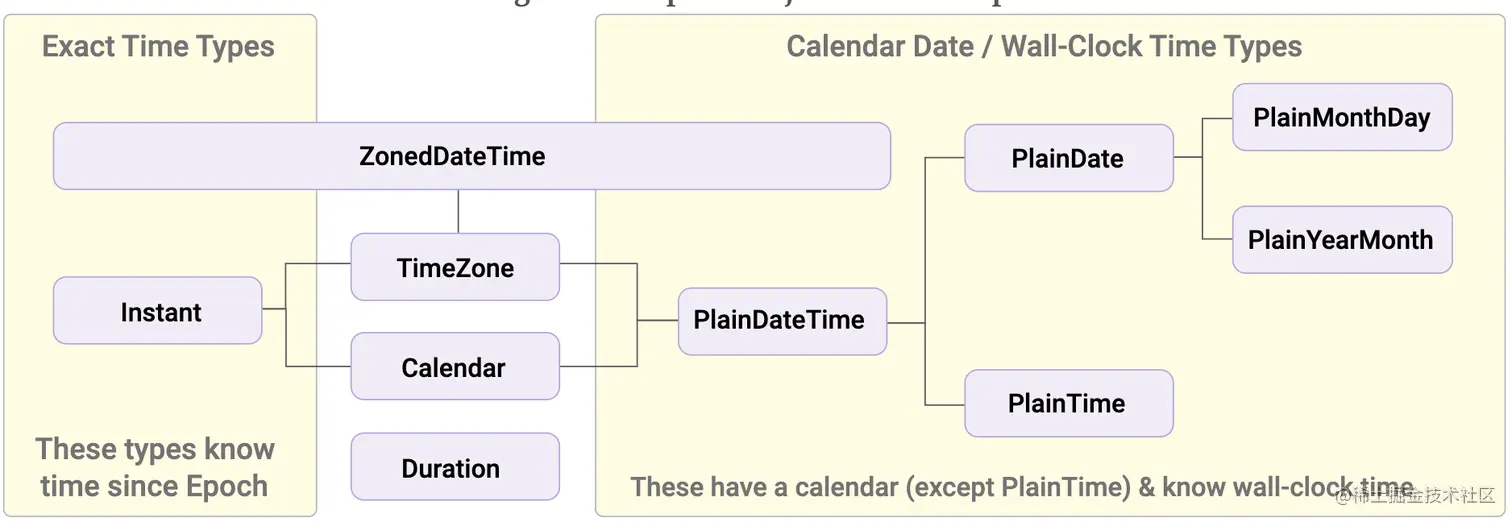Click the line joining Calendar to PlainDateTime

(599, 366)
